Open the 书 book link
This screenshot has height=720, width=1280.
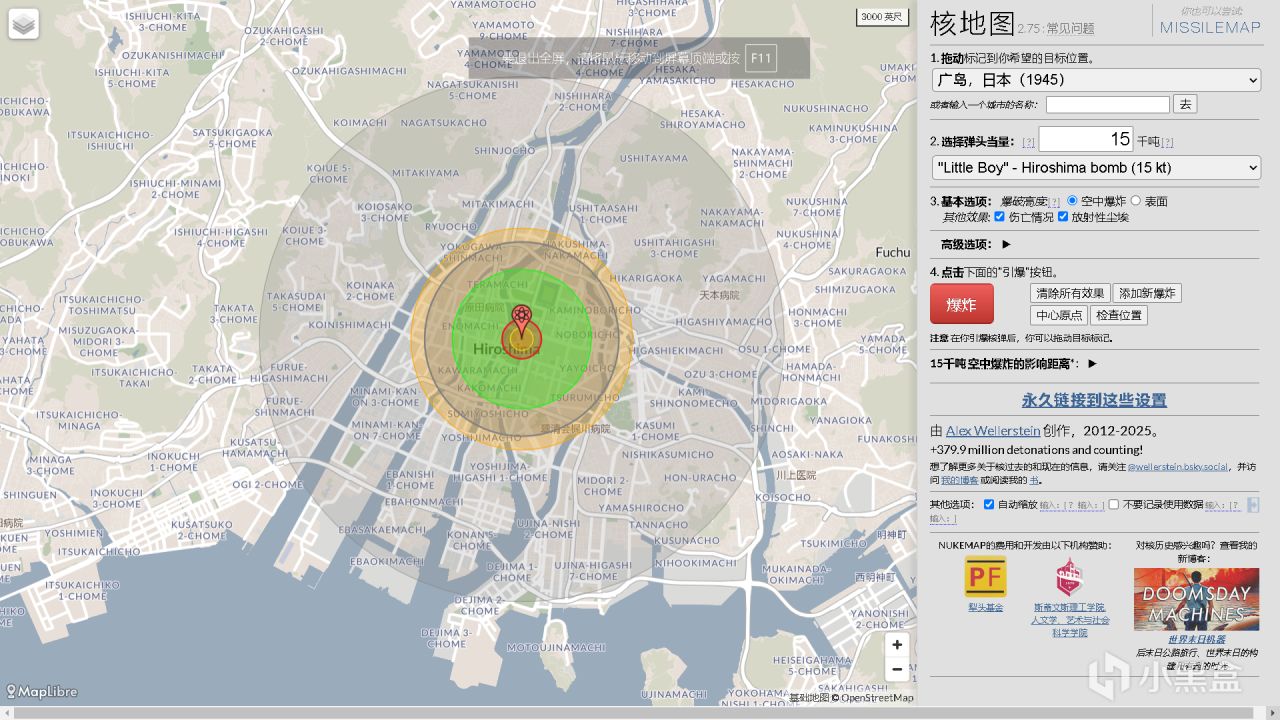coord(1035,480)
